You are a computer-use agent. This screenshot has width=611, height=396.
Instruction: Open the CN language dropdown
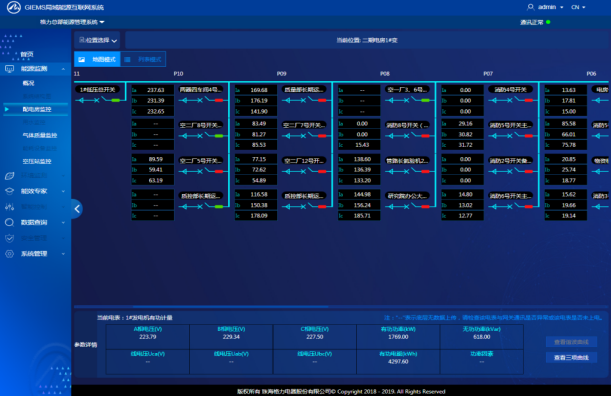pos(578,7)
